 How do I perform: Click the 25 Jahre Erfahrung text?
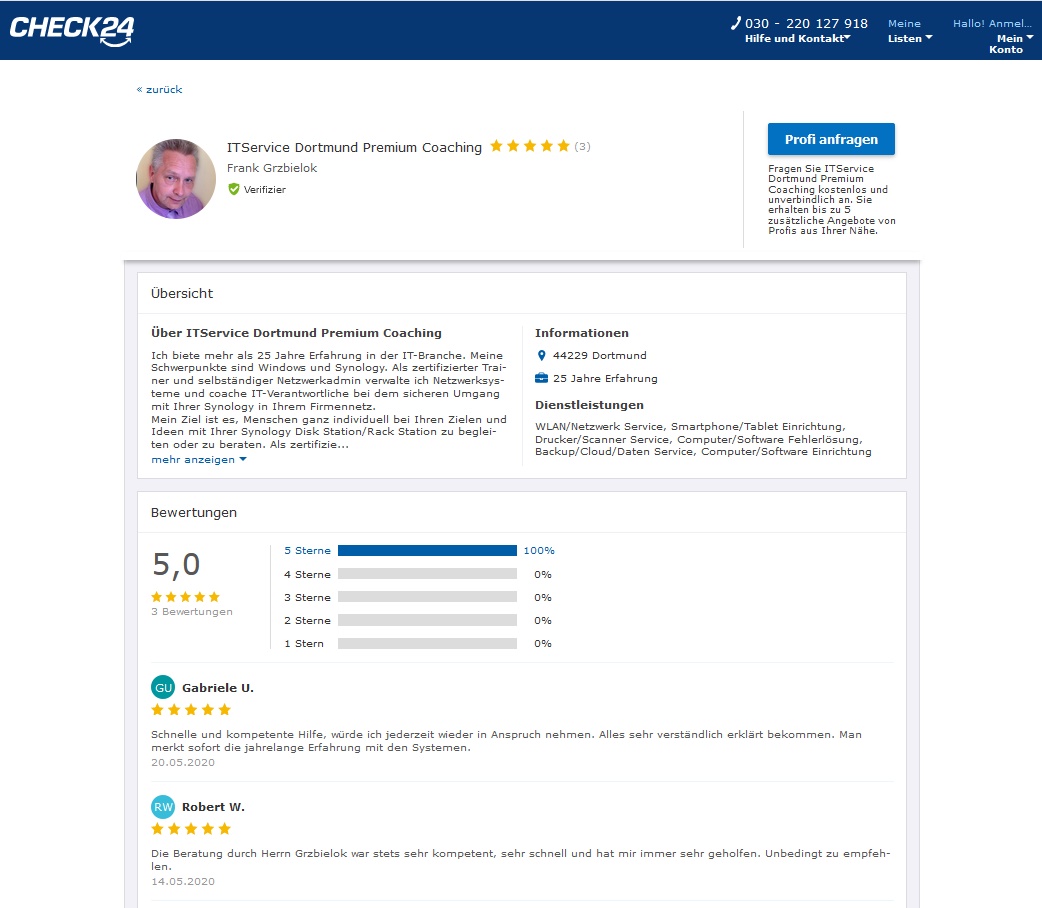point(605,378)
